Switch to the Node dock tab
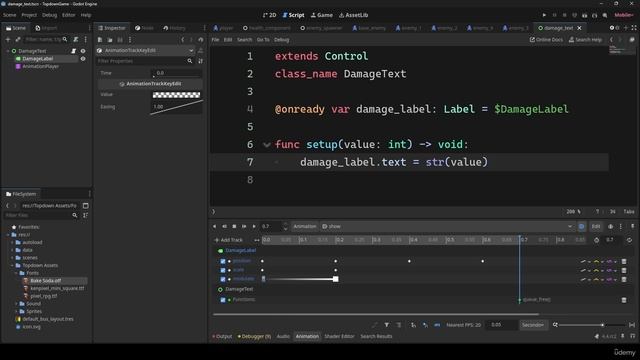 (x=144, y=28)
